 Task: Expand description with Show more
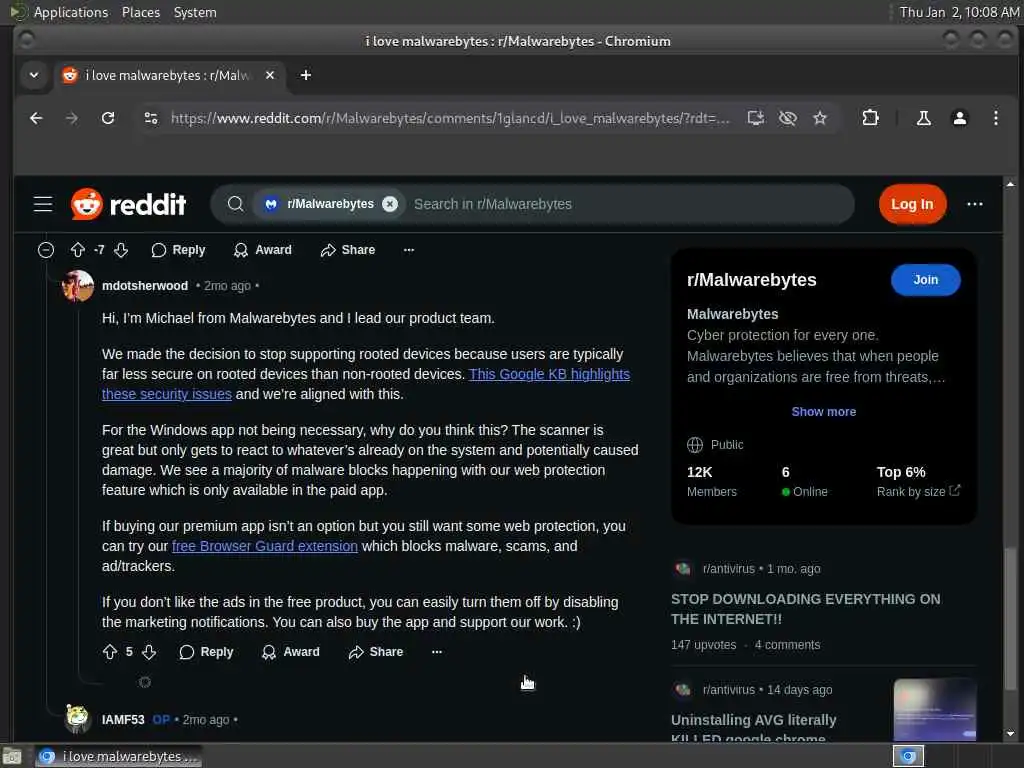[x=824, y=412]
